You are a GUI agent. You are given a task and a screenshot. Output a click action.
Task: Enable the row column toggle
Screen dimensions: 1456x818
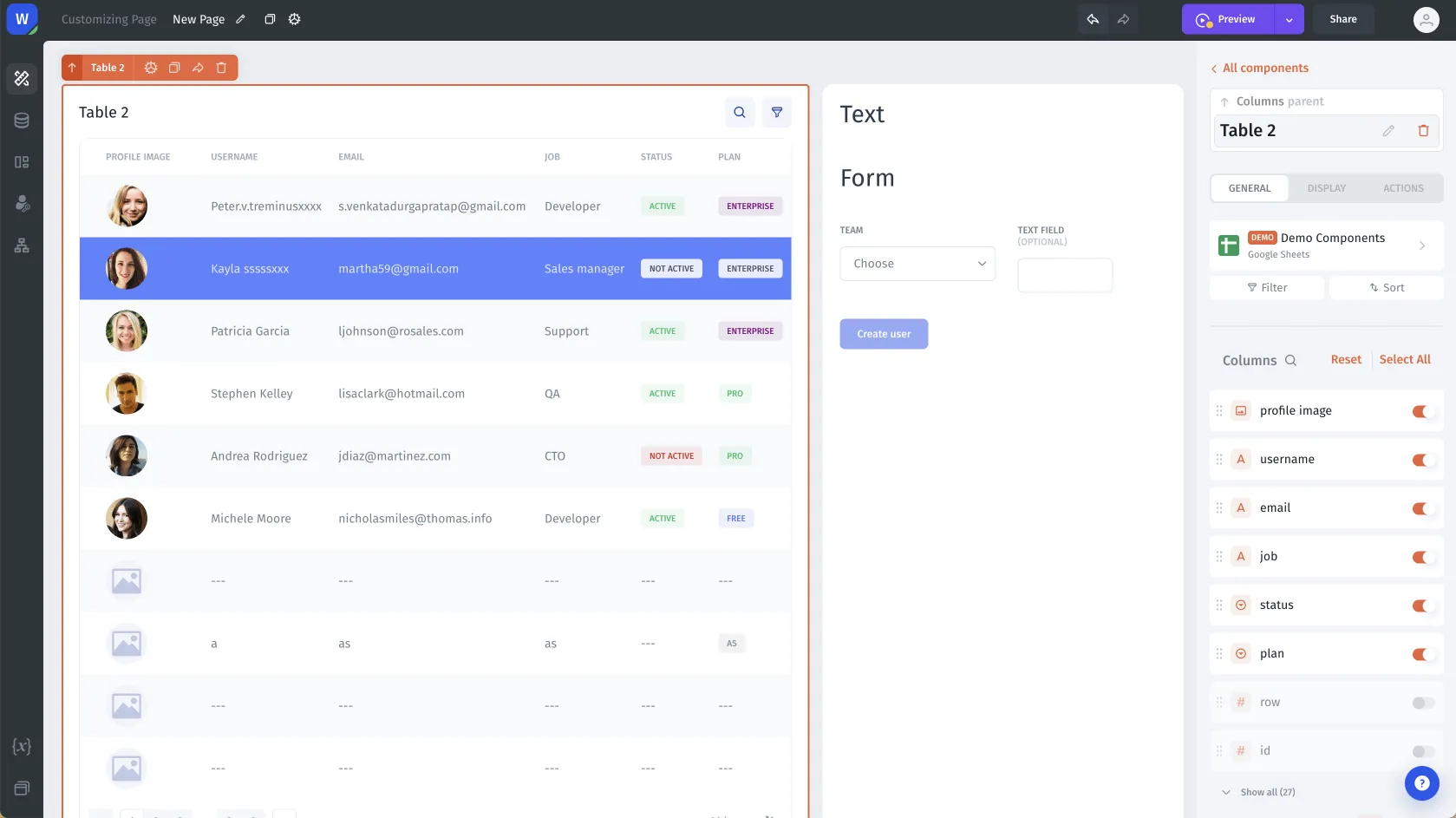(x=1420, y=703)
